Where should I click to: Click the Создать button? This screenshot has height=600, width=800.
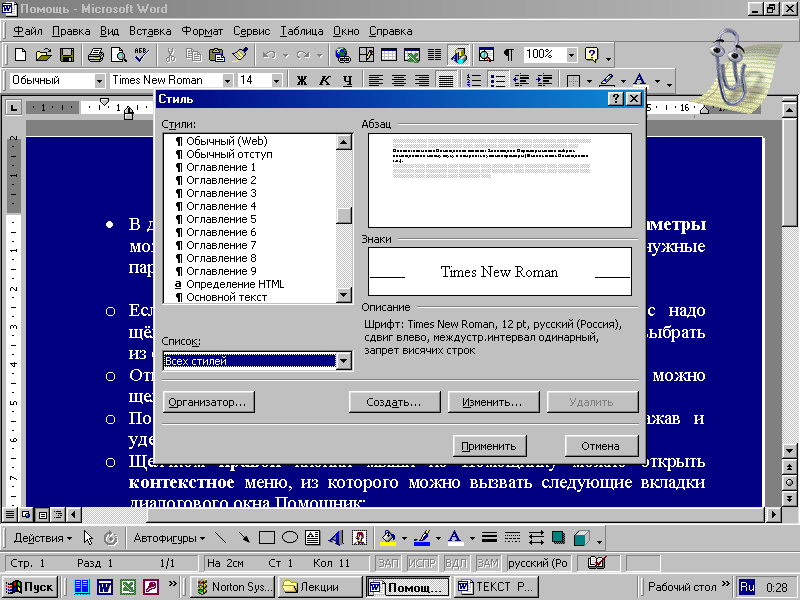394,402
